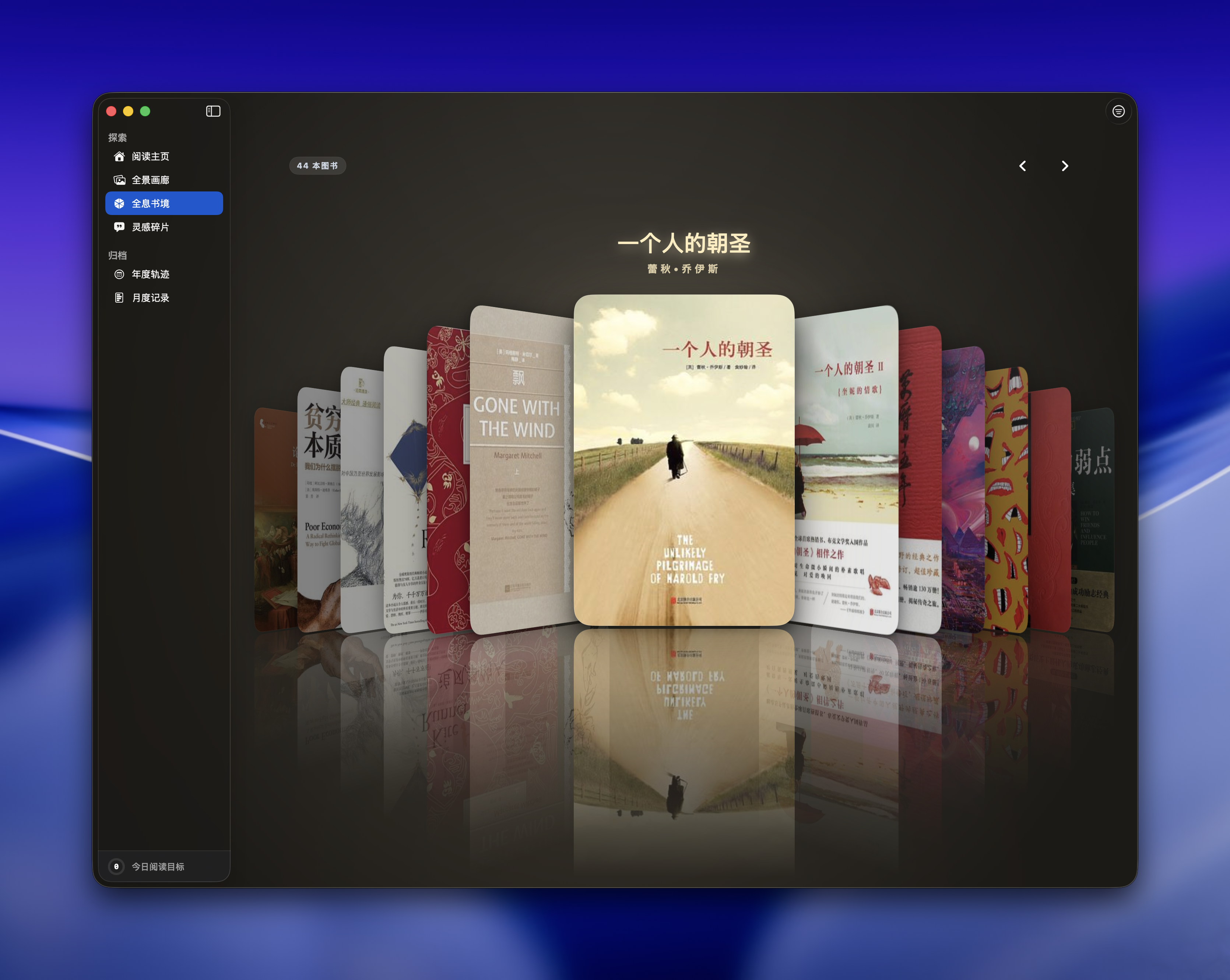This screenshot has width=1230, height=980.
Task: Open 年度轨迹 archive
Action: tap(164, 274)
